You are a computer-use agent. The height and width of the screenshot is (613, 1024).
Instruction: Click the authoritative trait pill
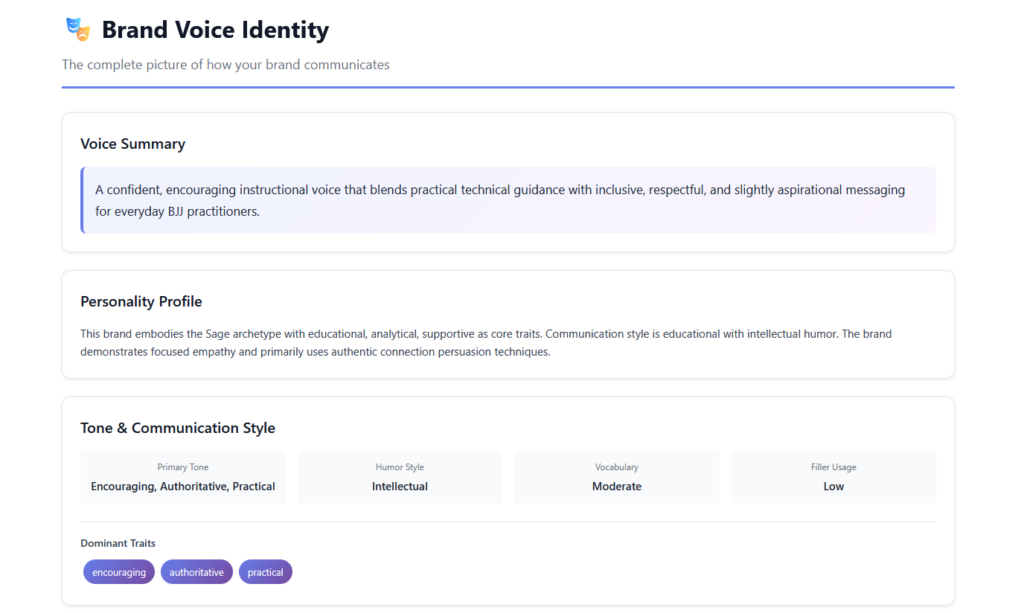pos(196,572)
